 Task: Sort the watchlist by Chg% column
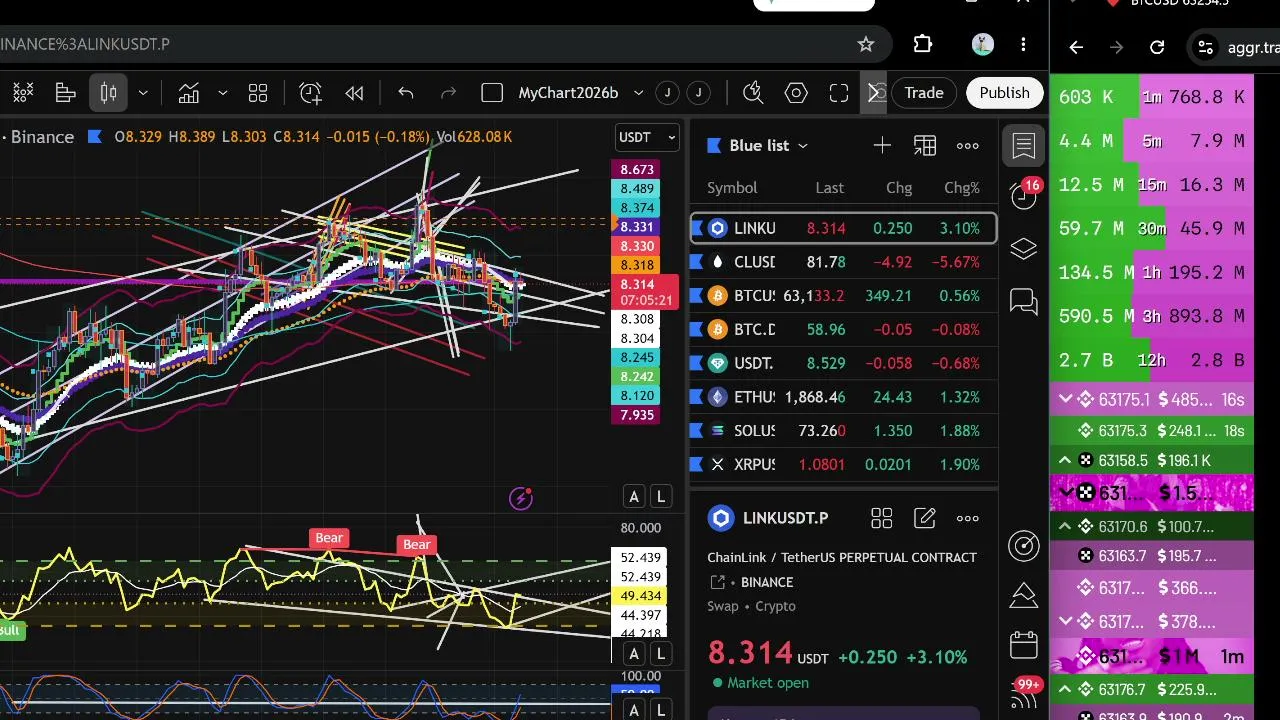[962, 188]
